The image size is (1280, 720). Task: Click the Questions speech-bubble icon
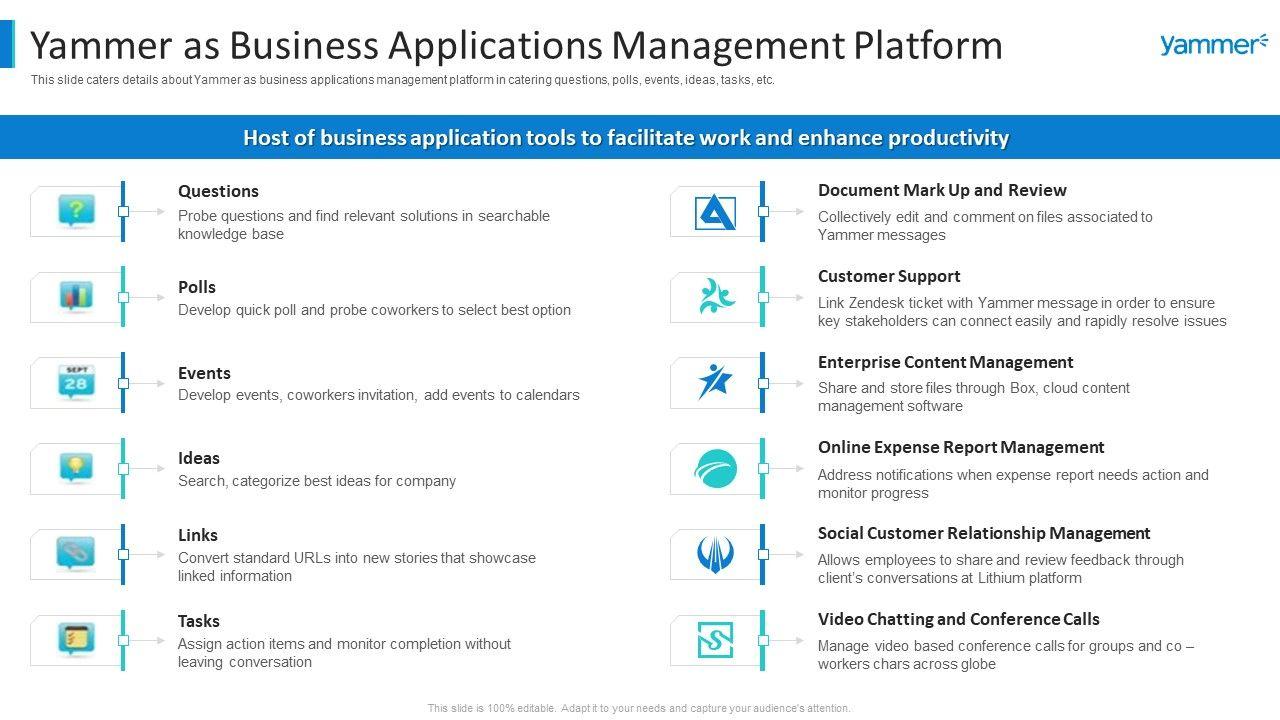[x=76, y=211]
